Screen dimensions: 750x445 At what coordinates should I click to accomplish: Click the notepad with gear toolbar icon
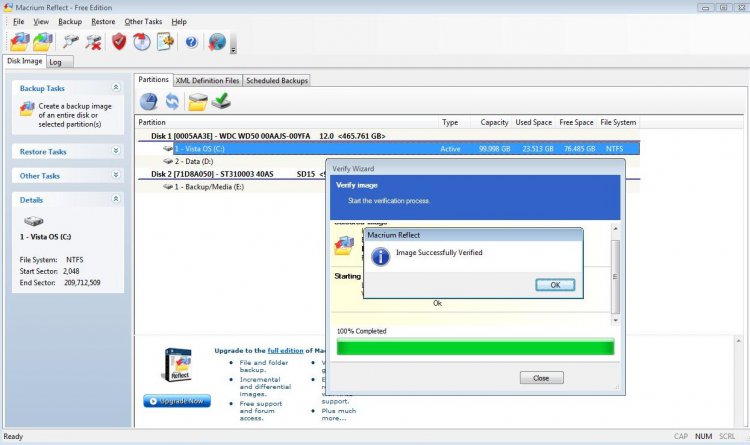[165, 42]
